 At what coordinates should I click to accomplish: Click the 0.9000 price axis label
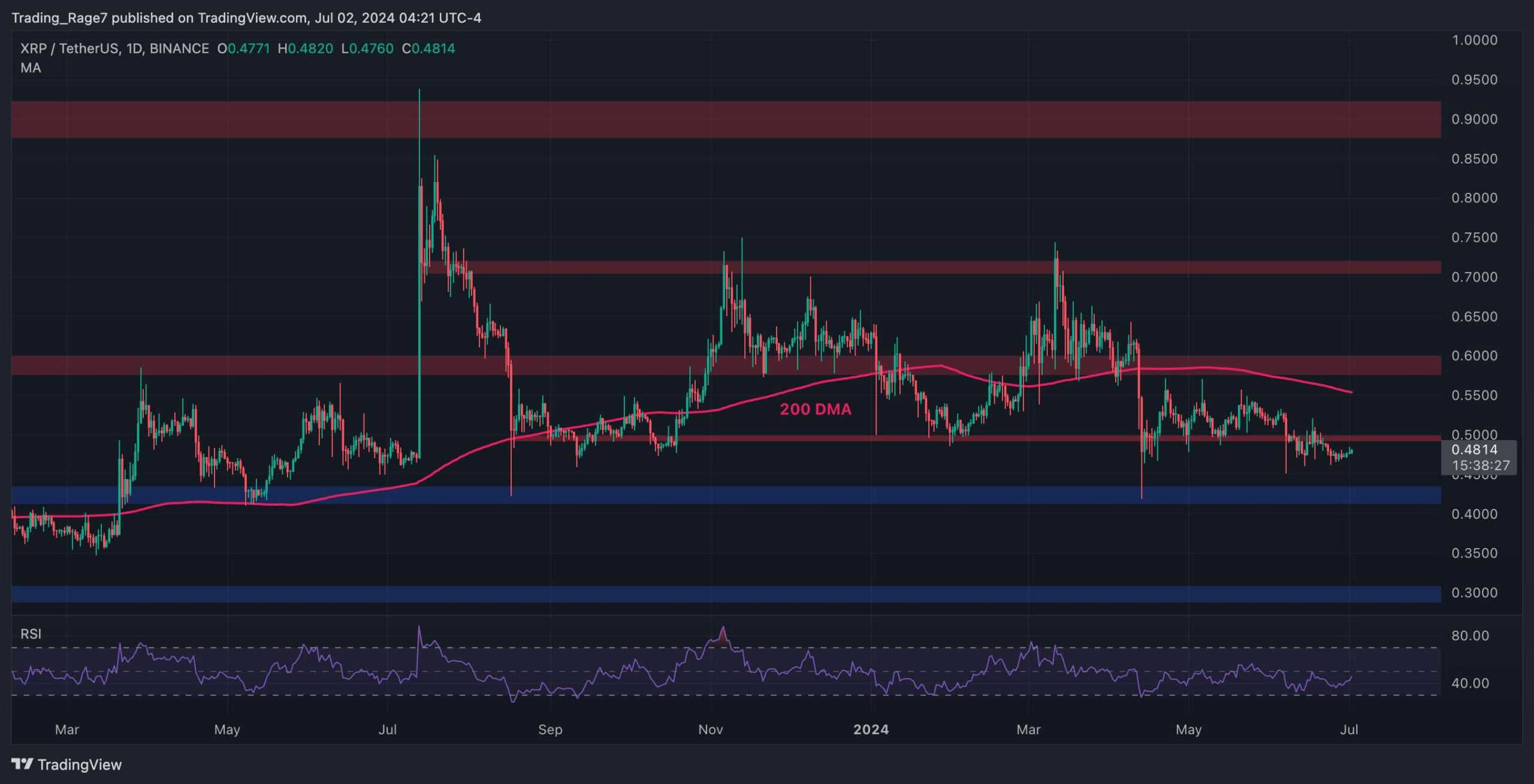(1474, 119)
